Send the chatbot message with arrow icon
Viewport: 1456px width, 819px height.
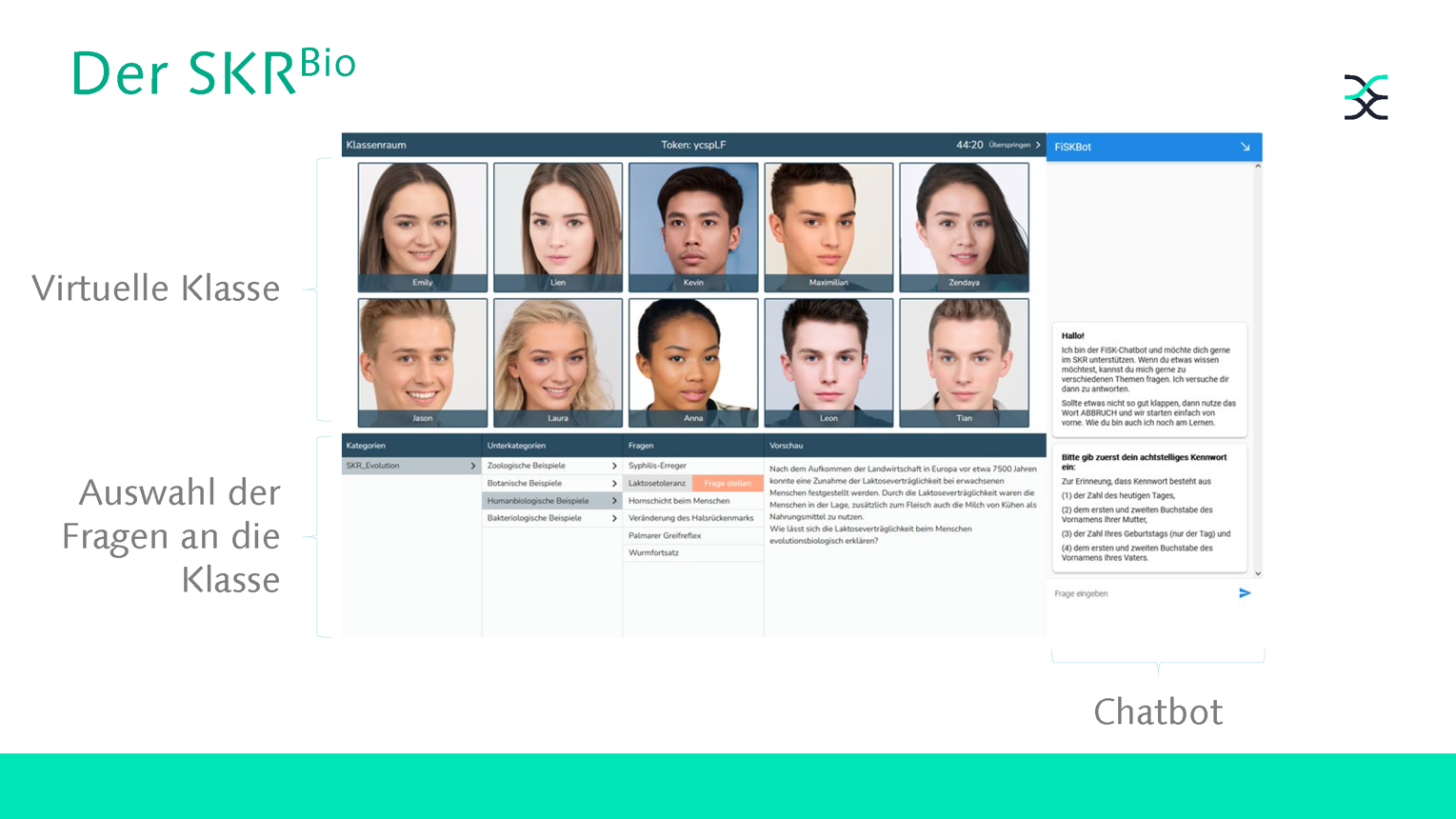(1244, 593)
